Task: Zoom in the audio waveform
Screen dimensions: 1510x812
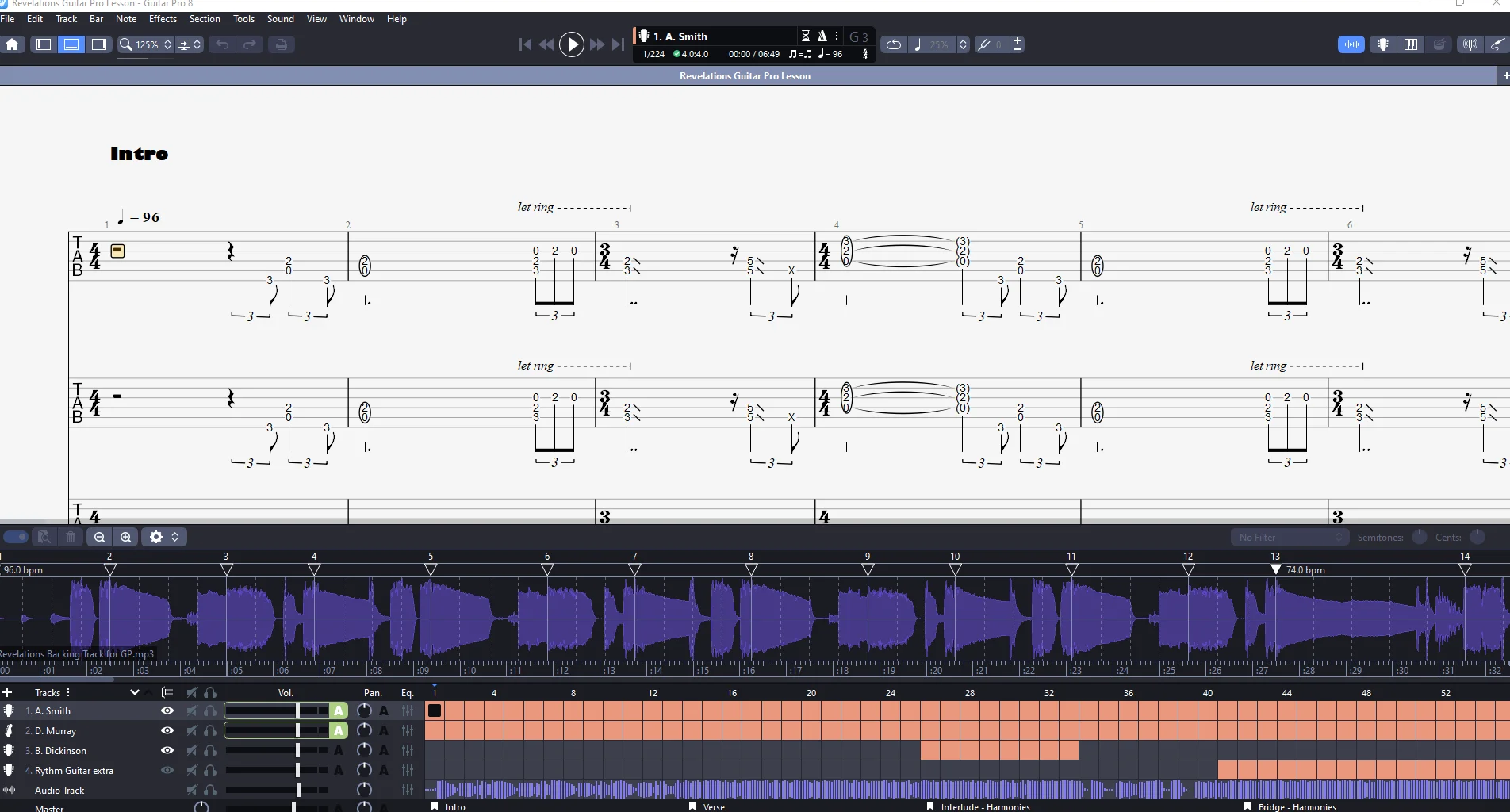Action: tap(125, 537)
